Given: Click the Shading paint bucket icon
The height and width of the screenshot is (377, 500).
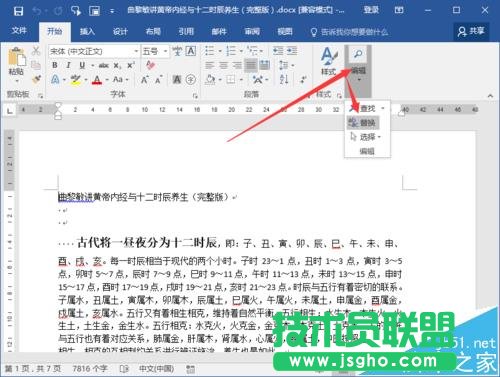Looking at the screenshot, I should [210, 80].
